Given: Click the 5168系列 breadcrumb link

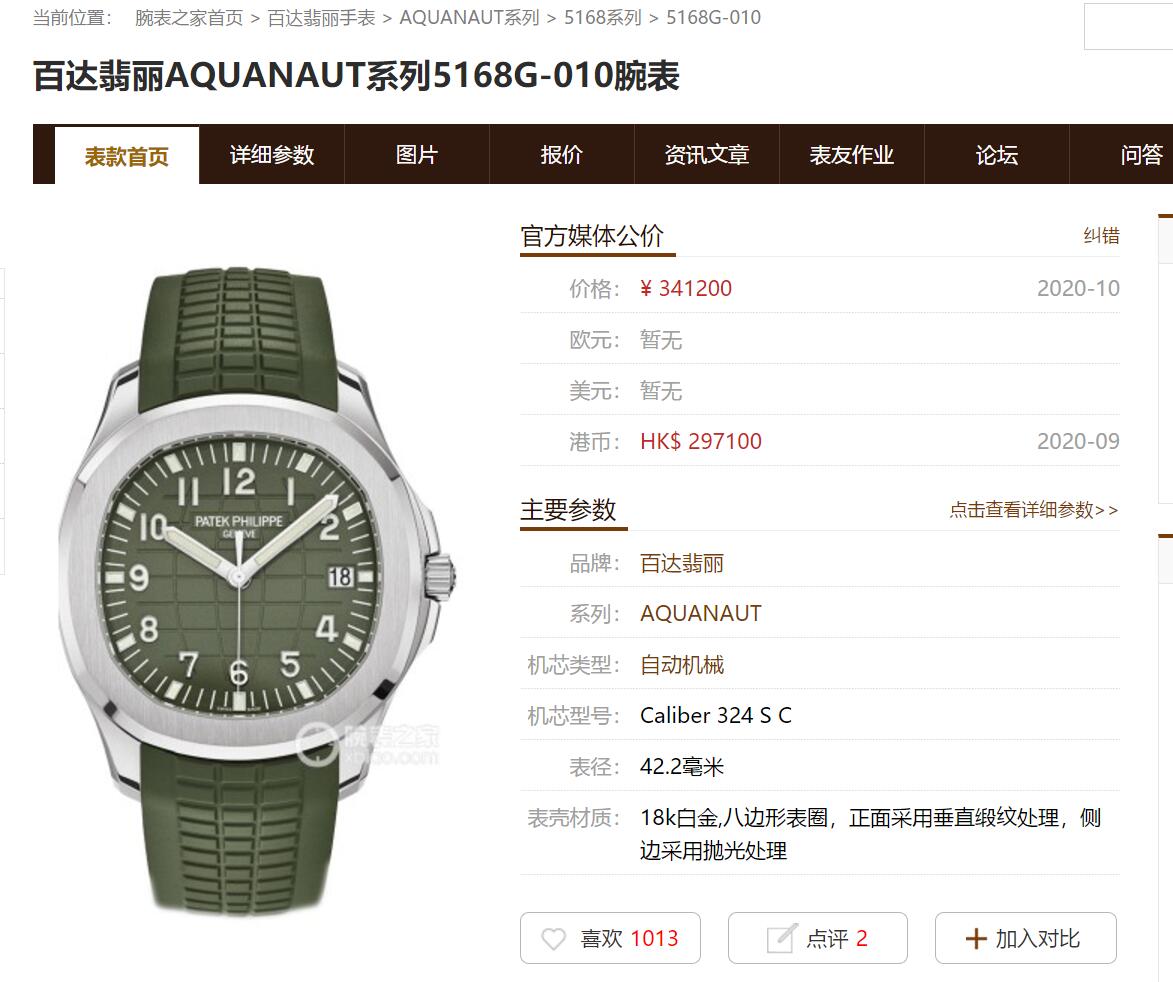Looking at the screenshot, I should click(602, 18).
